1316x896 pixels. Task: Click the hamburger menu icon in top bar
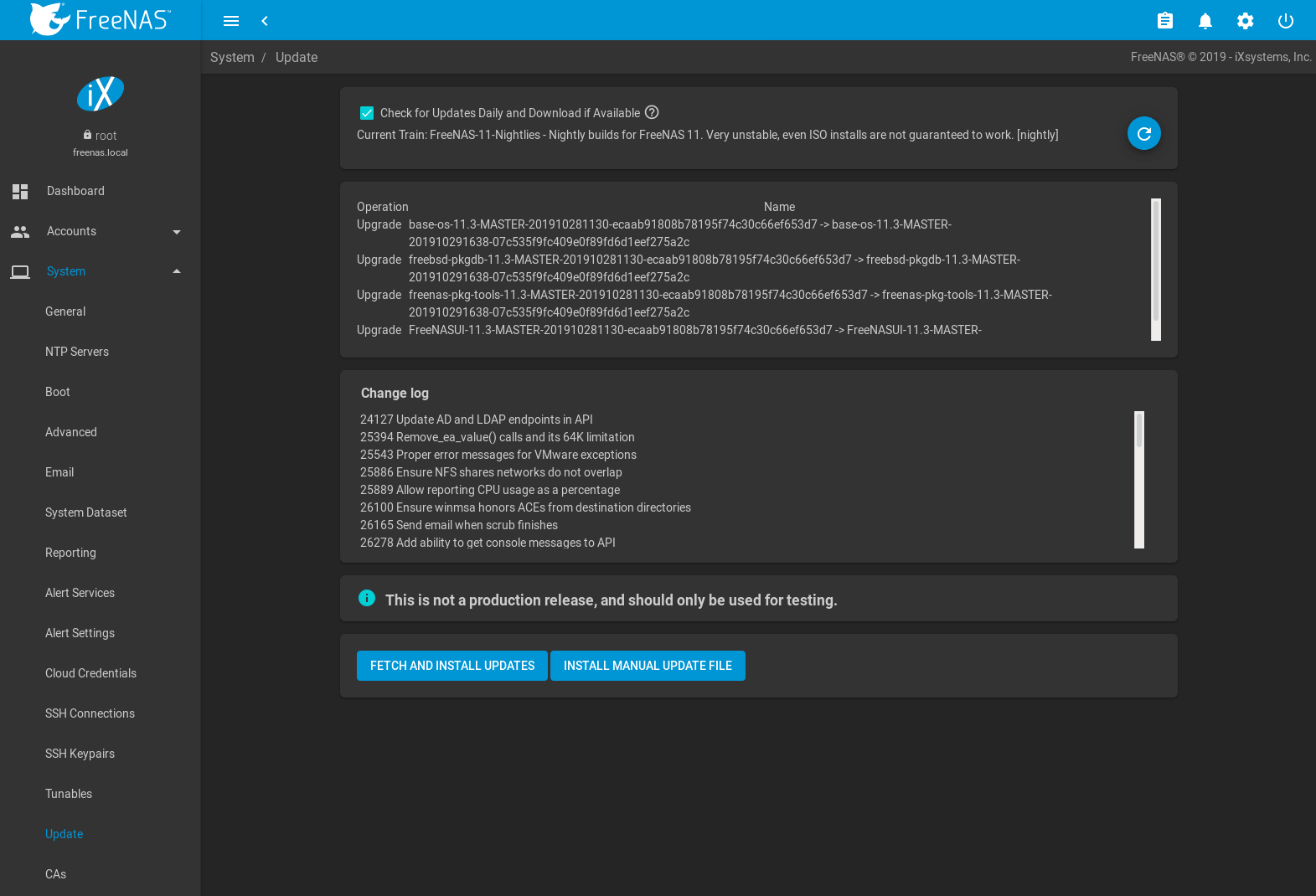[231, 21]
